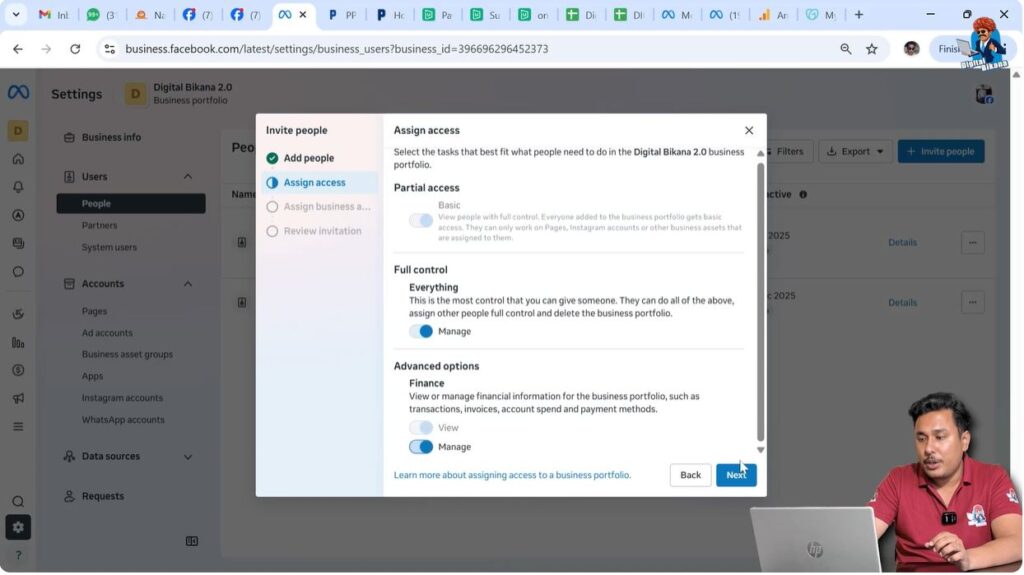
Task: Expand the Data sources section
Action: (x=188, y=457)
